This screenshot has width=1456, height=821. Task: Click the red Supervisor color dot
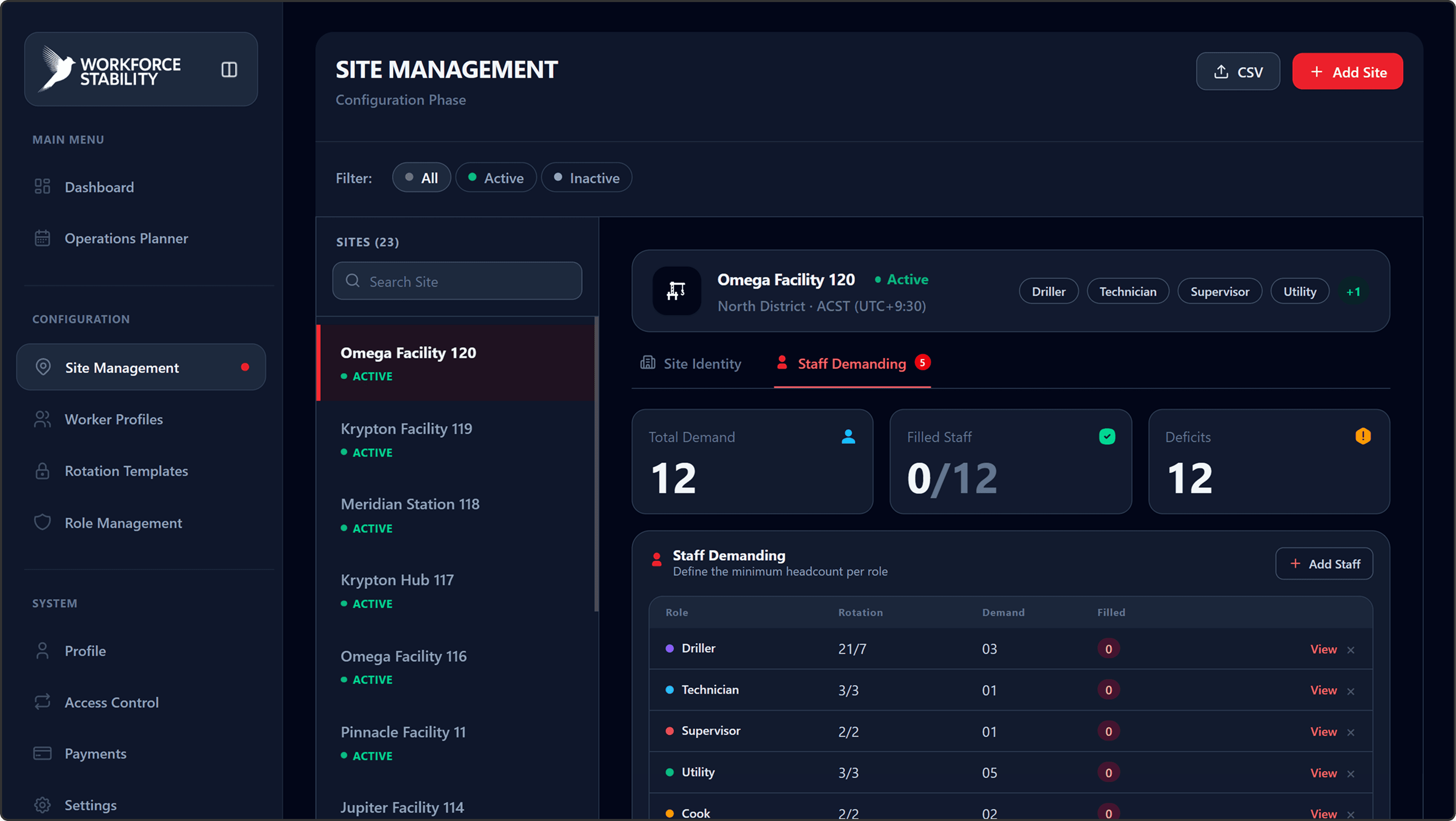pyautogui.click(x=670, y=731)
